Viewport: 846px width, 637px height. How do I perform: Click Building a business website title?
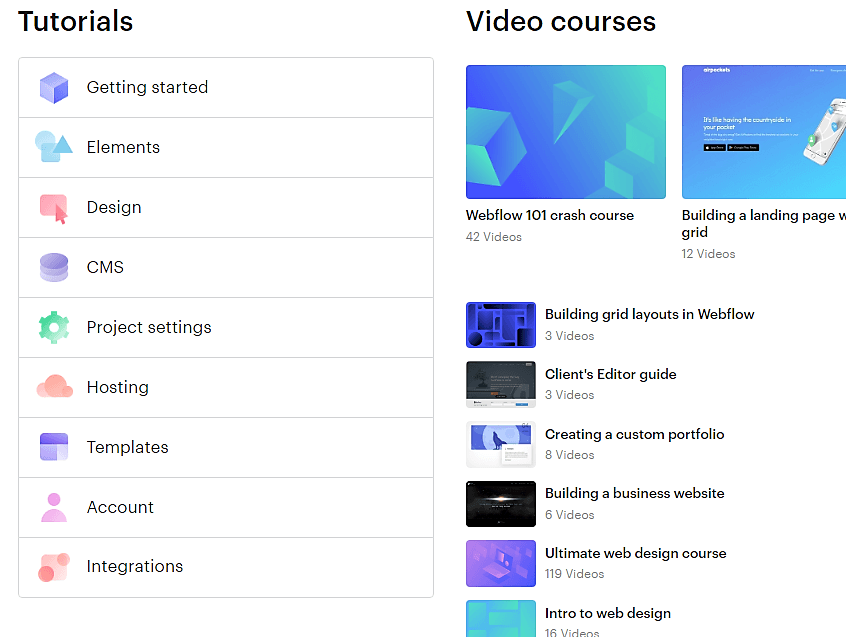pos(634,493)
